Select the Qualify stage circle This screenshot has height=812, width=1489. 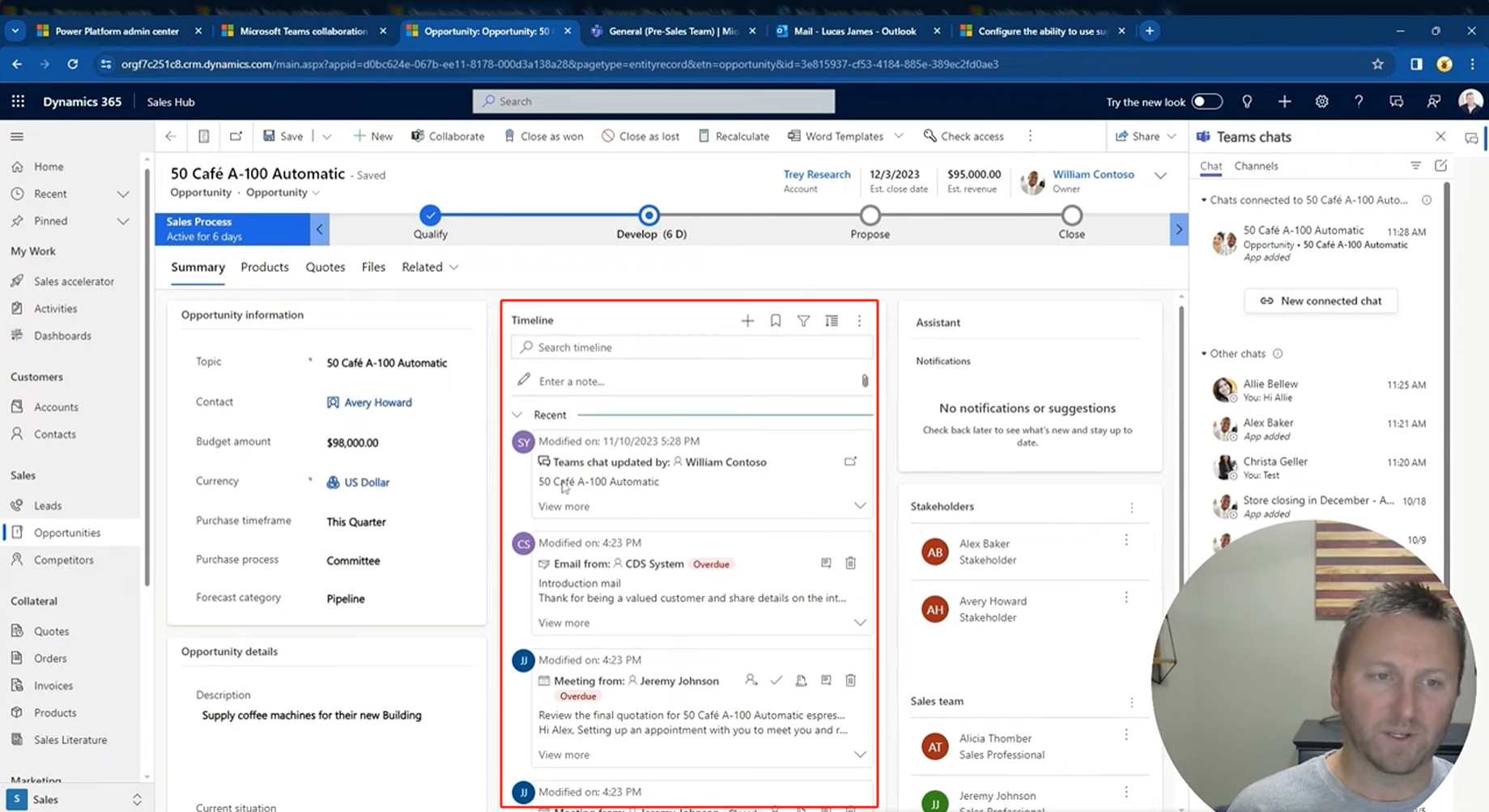430,215
